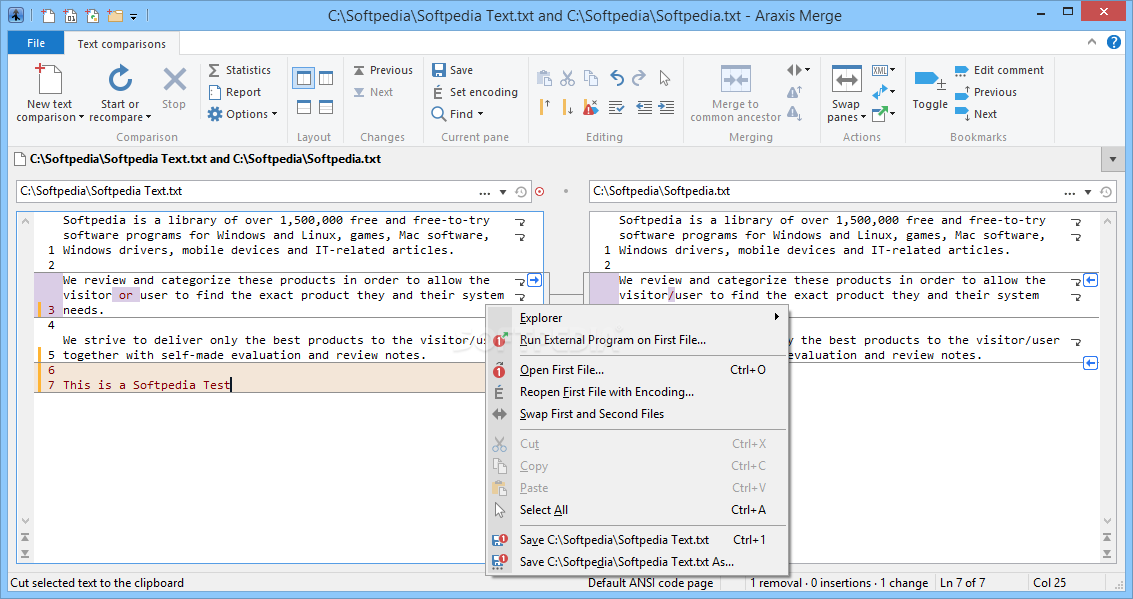
Task: Click next edit marker icon
Action: click(568, 108)
